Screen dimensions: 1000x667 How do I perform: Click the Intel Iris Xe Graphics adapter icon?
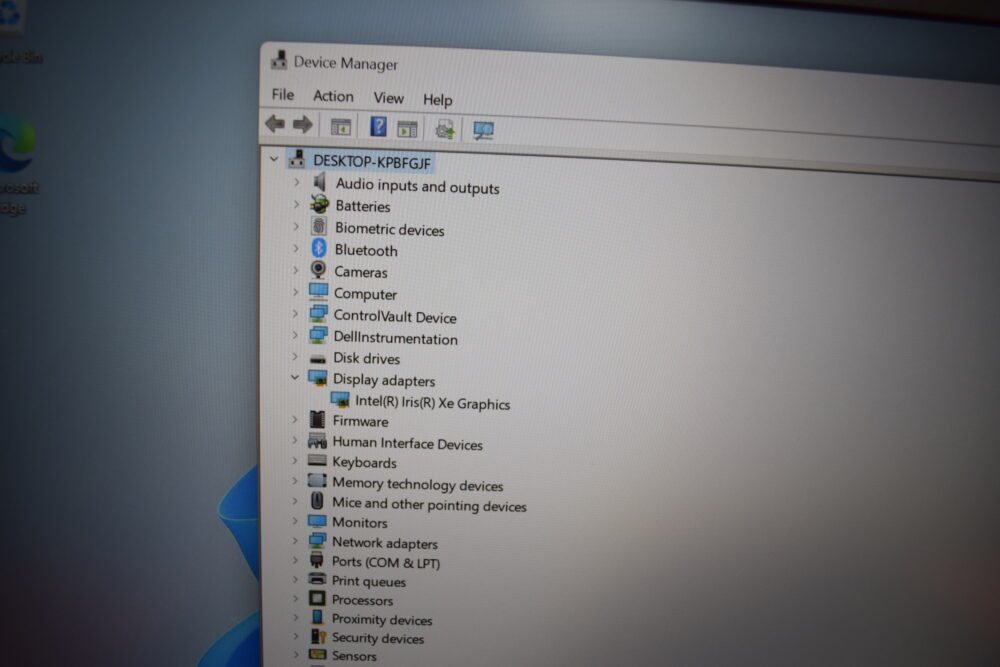(x=340, y=400)
